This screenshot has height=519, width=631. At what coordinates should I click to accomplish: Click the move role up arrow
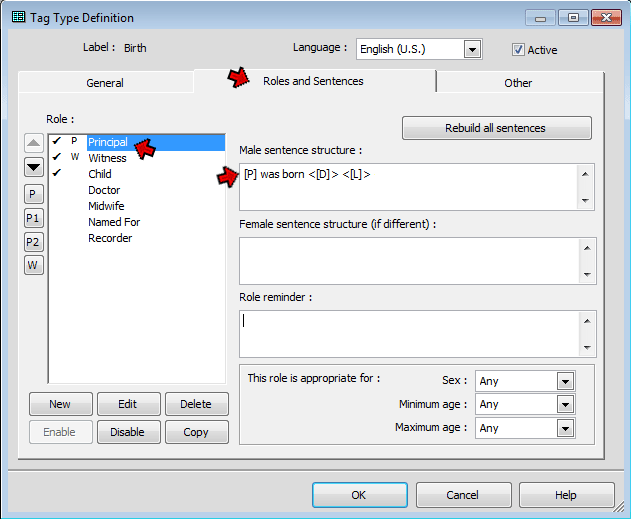[x=33, y=143]
